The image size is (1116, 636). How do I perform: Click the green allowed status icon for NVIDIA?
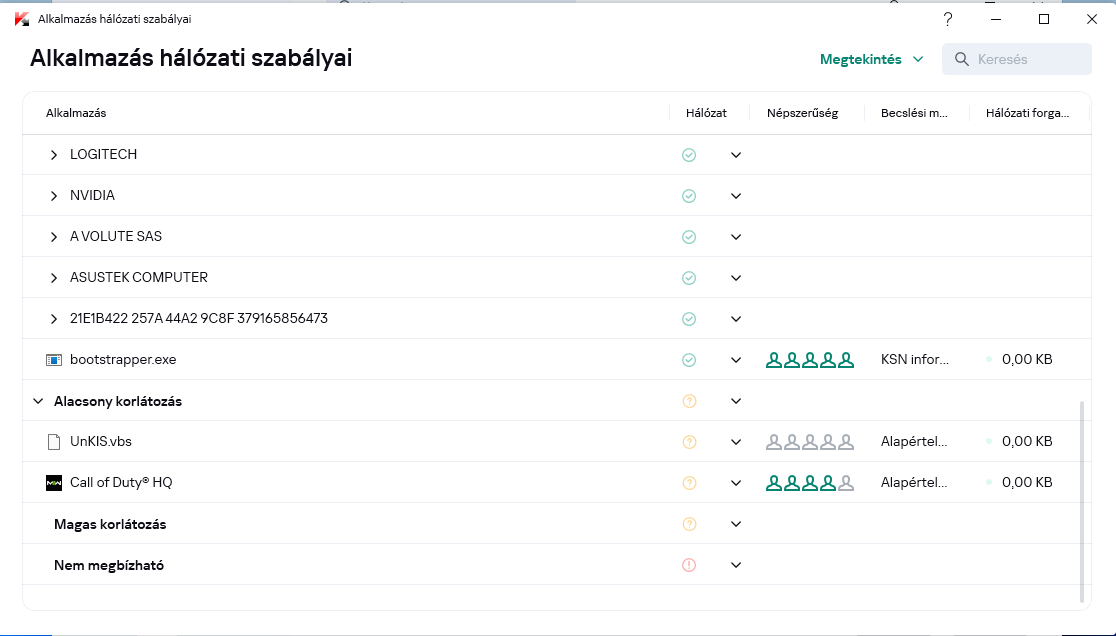point(688,196)
